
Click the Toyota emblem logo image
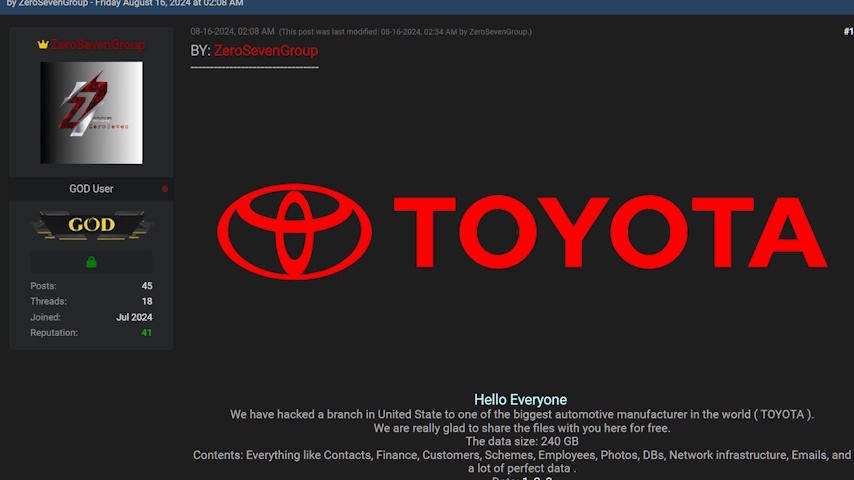[x=294, y=232]
